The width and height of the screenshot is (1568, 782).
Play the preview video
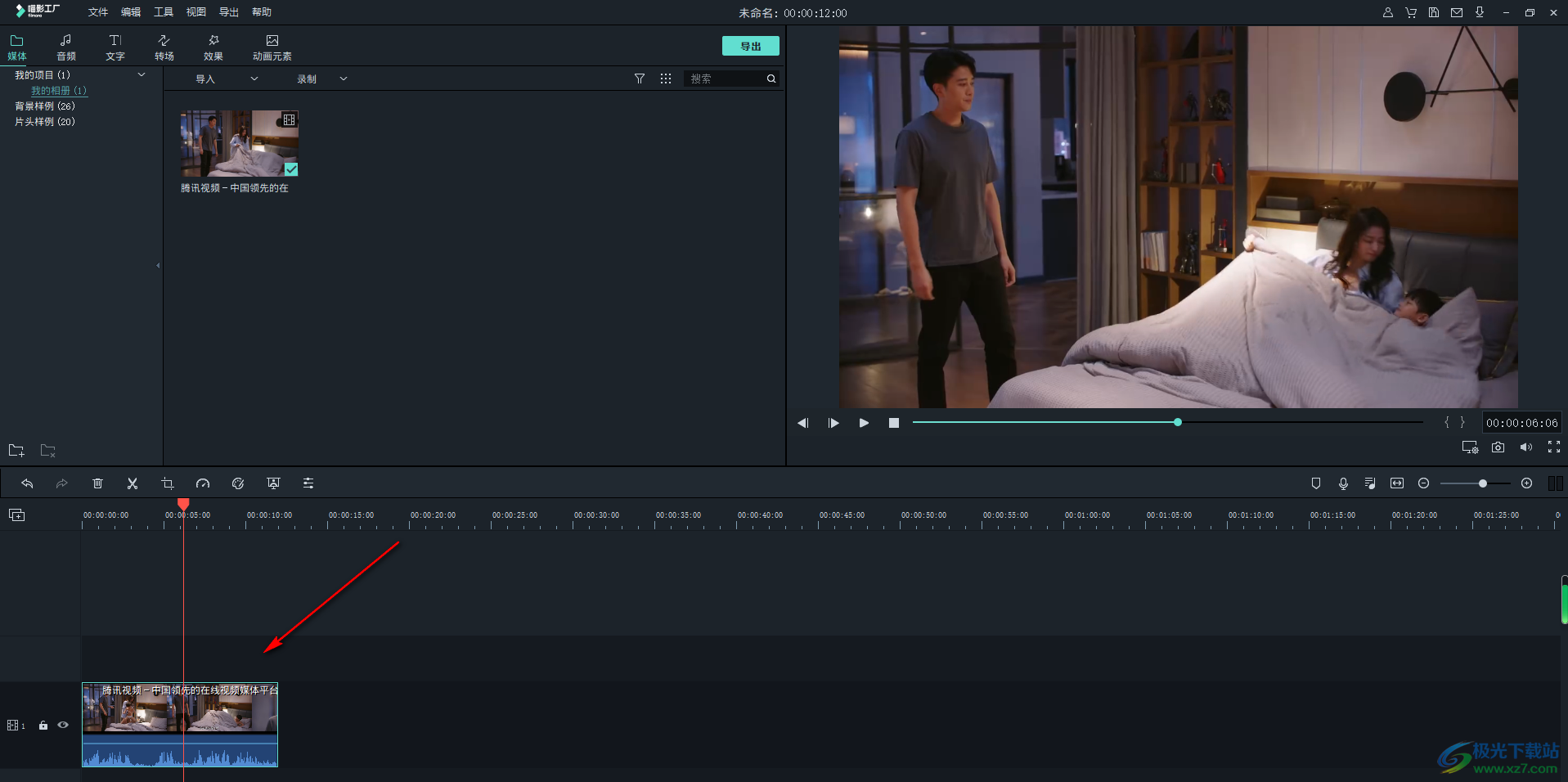point(864,423)
